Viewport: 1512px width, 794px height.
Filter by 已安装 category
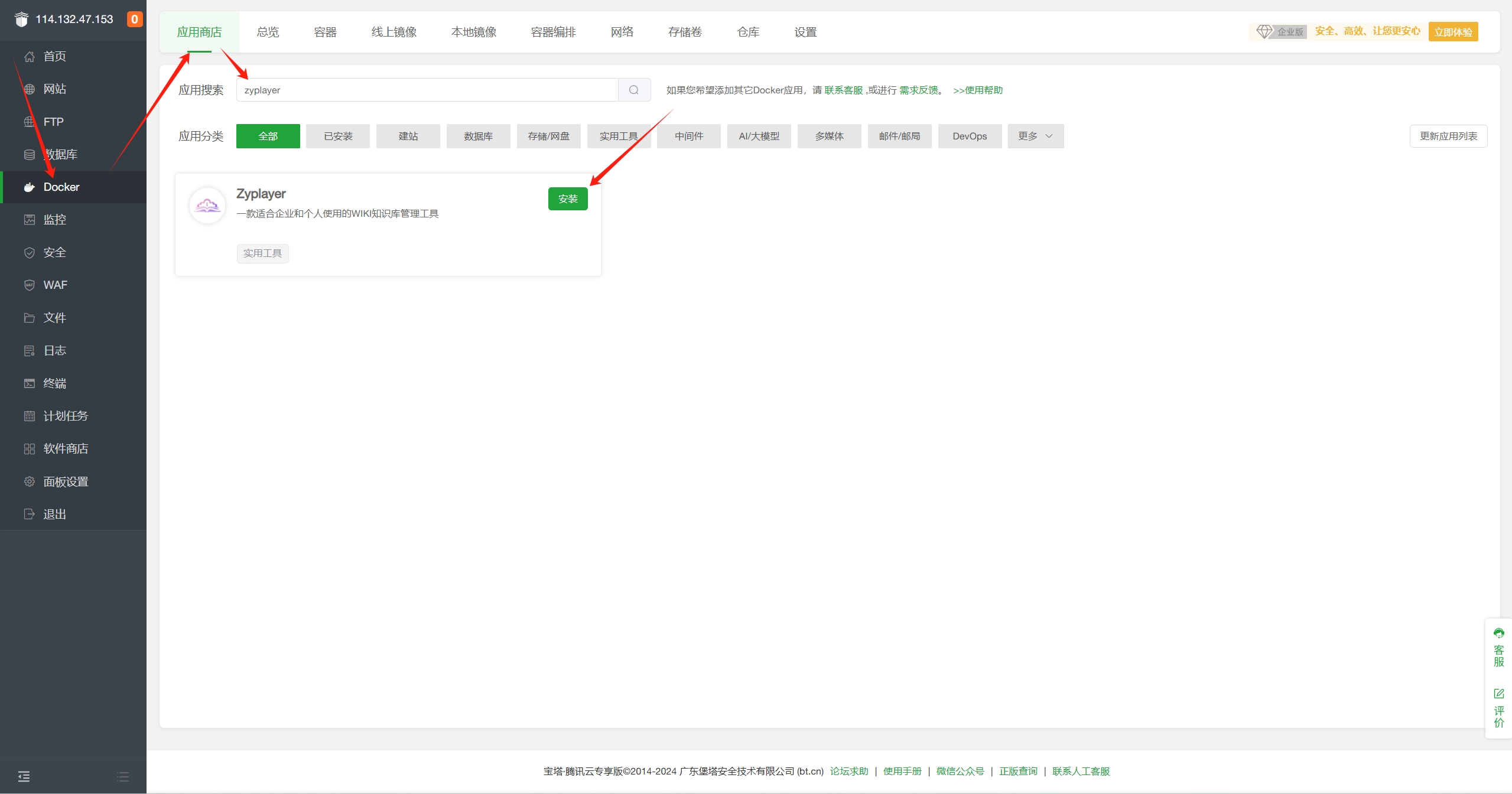point(338,136)
